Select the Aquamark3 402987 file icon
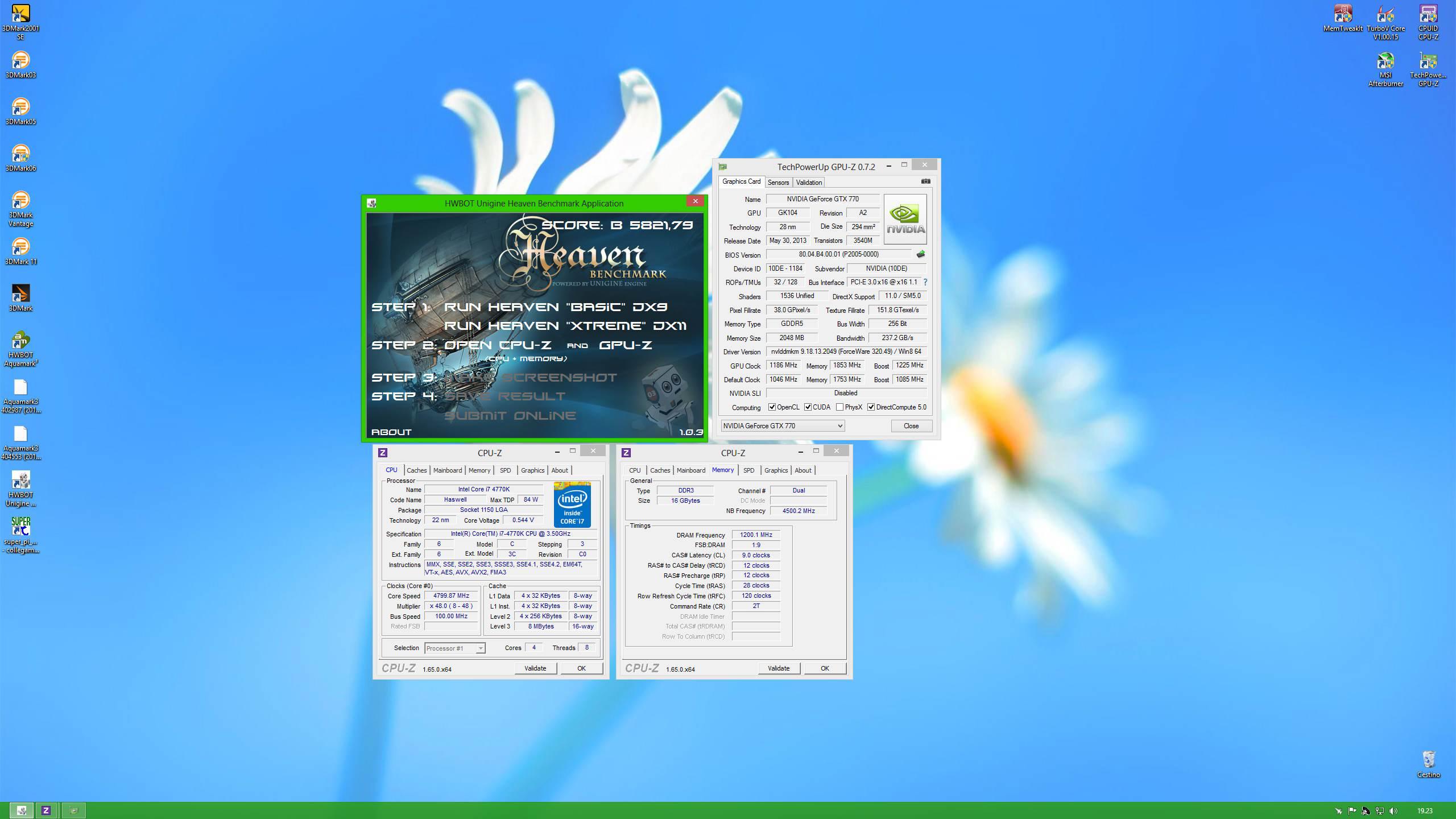The image size is (1456, 819). click(20, 395)
